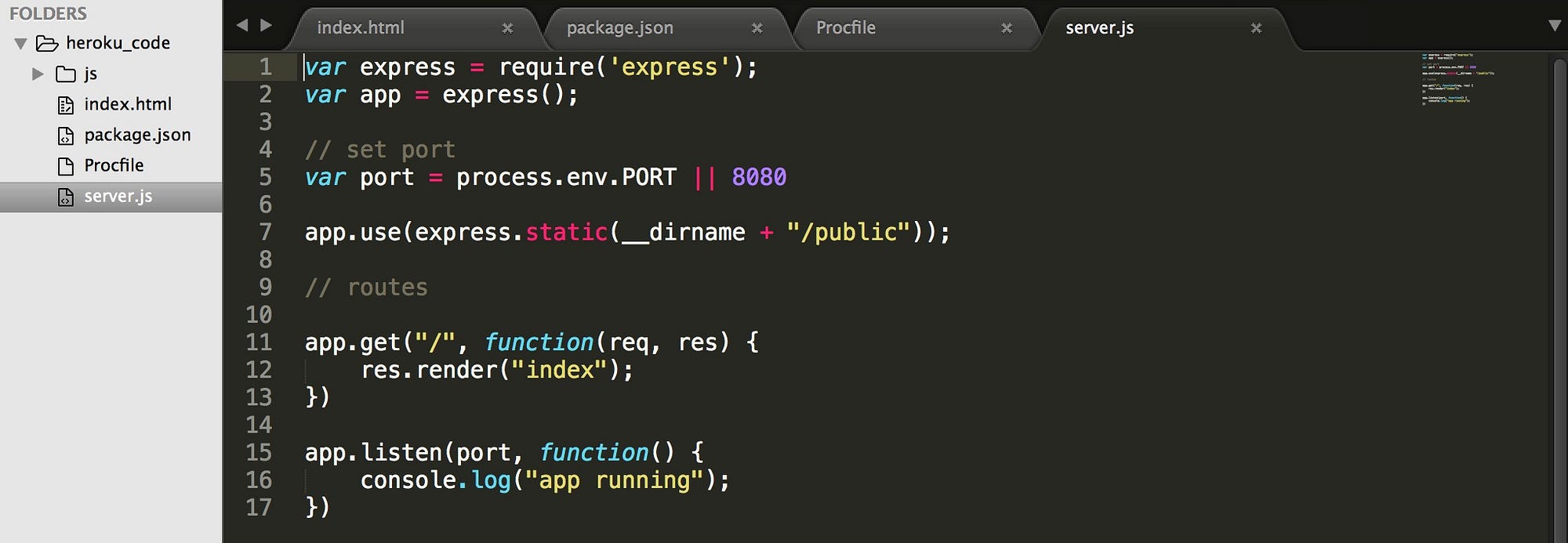Viewport: 1568px width, 543px height.
Task: Click the package.json file icon in sidebar
Action: pyautogui.click(x=66, y=136)
